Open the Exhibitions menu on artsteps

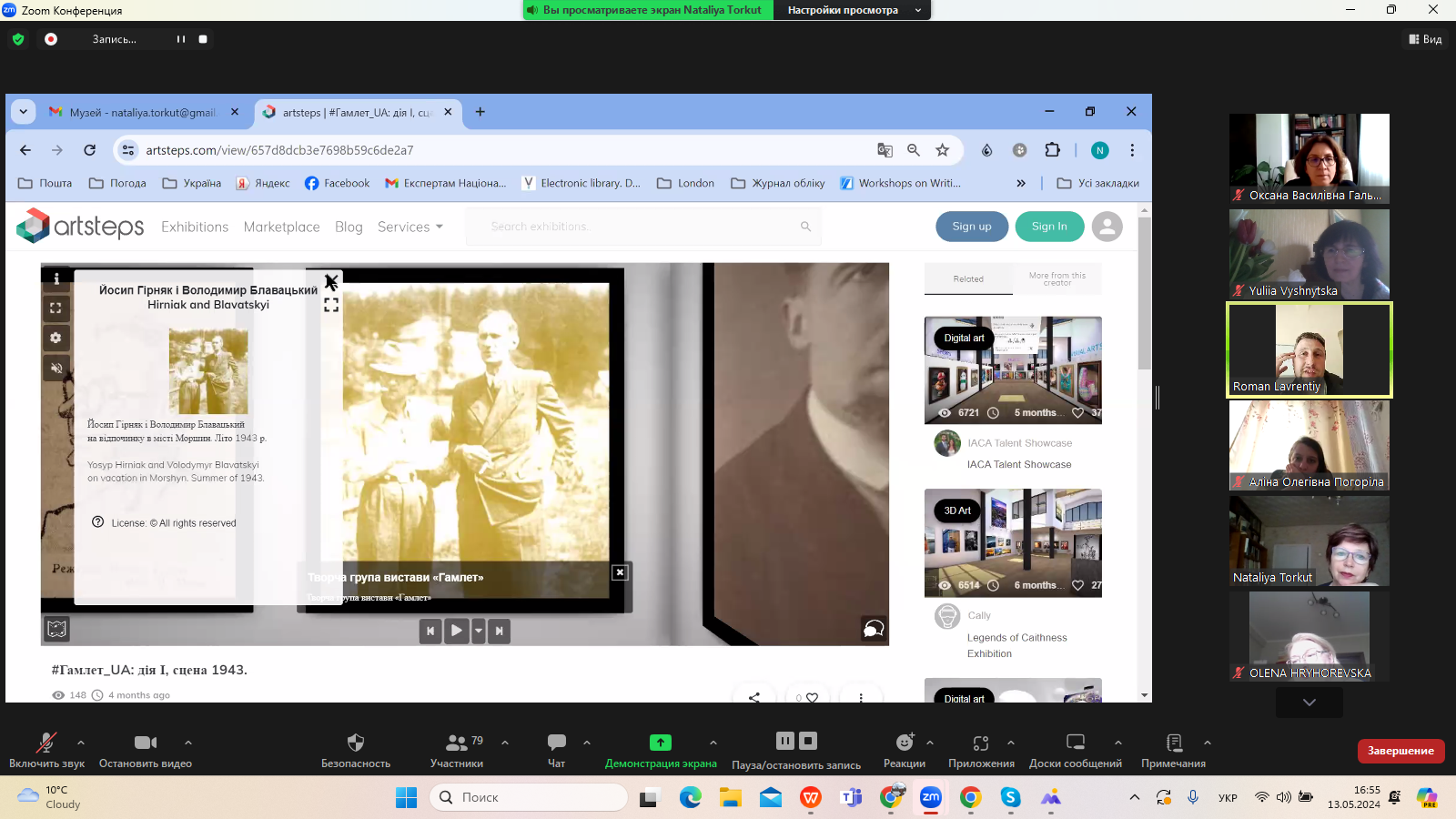195,227
